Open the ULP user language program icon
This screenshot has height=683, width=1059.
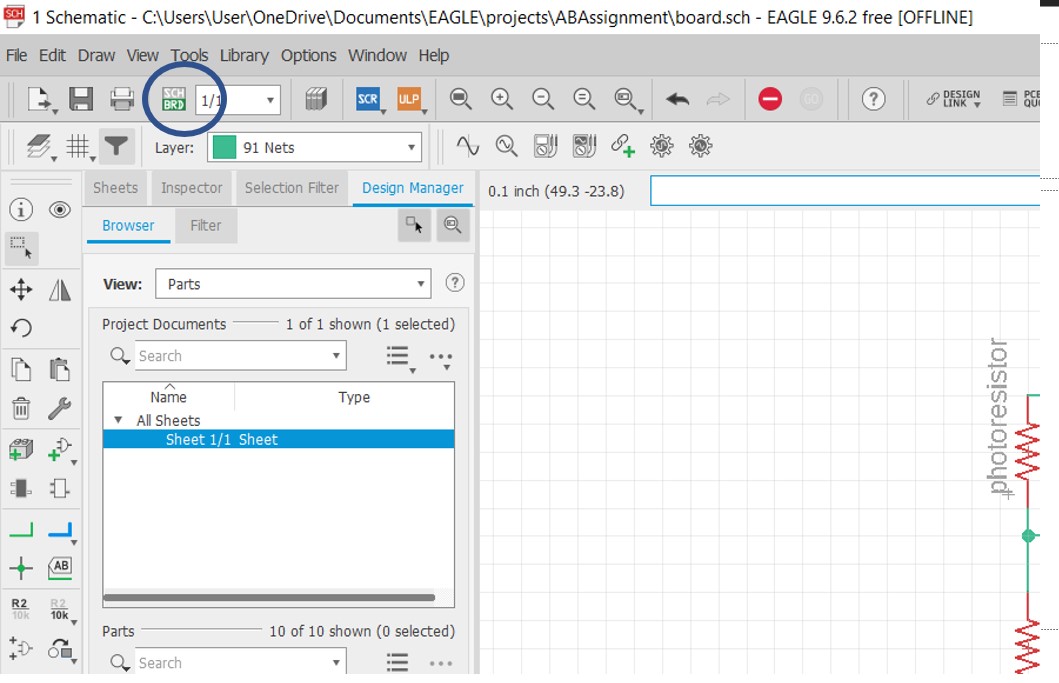pyautogui.click(x=408, y=99)
